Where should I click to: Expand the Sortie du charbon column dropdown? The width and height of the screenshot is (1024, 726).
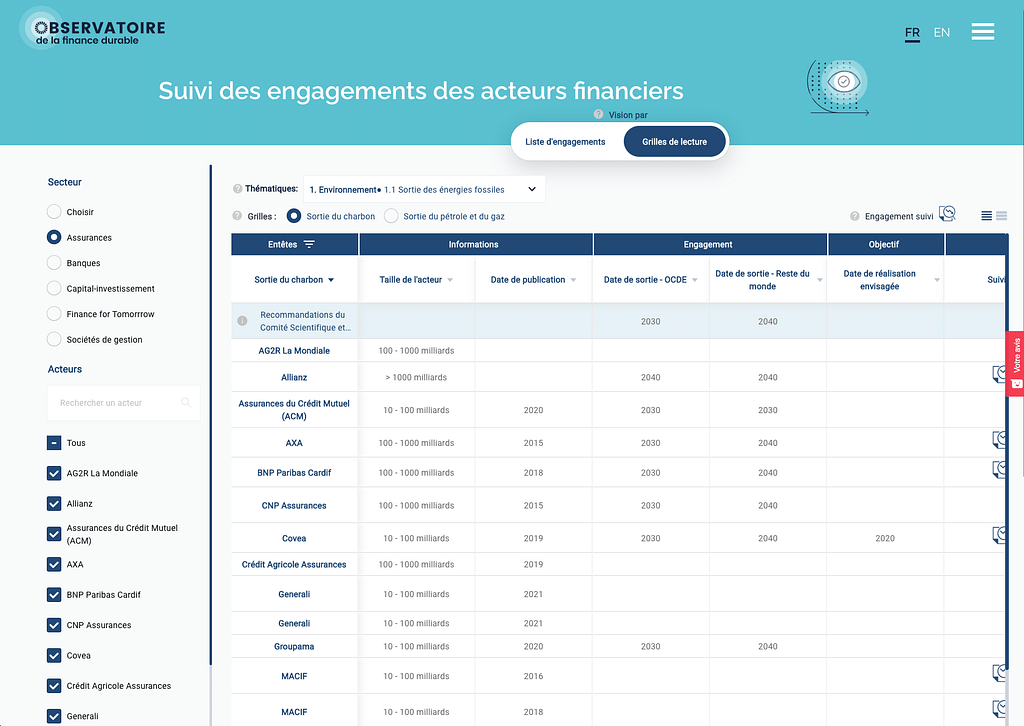[331, 280]
